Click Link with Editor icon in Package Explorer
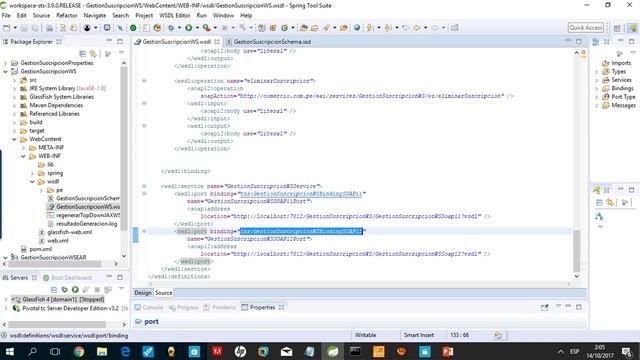This screenshot has height=360, width=640. 93,53
